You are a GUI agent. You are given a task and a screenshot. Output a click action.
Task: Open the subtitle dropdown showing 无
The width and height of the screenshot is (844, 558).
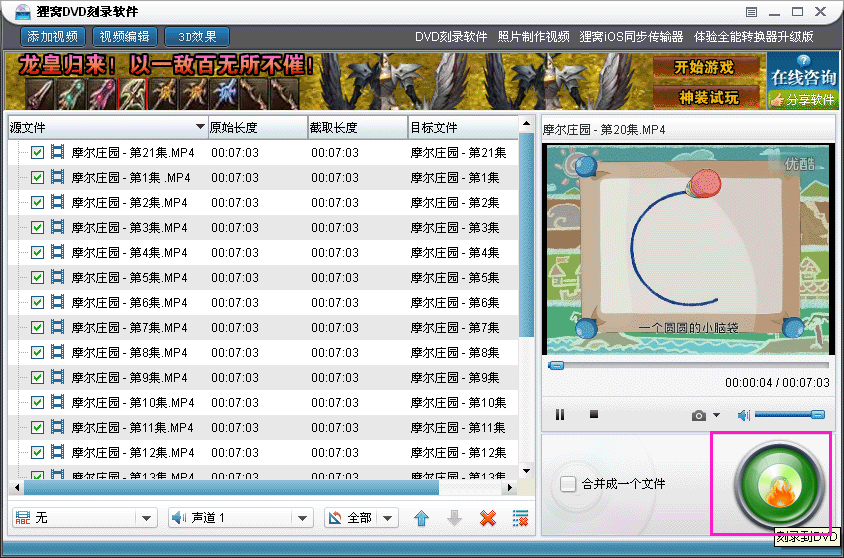(85, 518)
